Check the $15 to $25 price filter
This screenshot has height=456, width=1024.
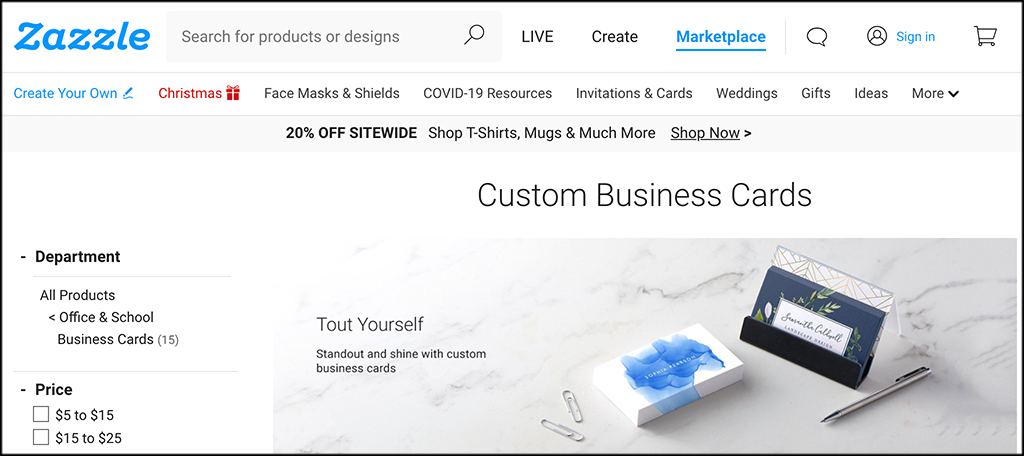pos(41,437)
